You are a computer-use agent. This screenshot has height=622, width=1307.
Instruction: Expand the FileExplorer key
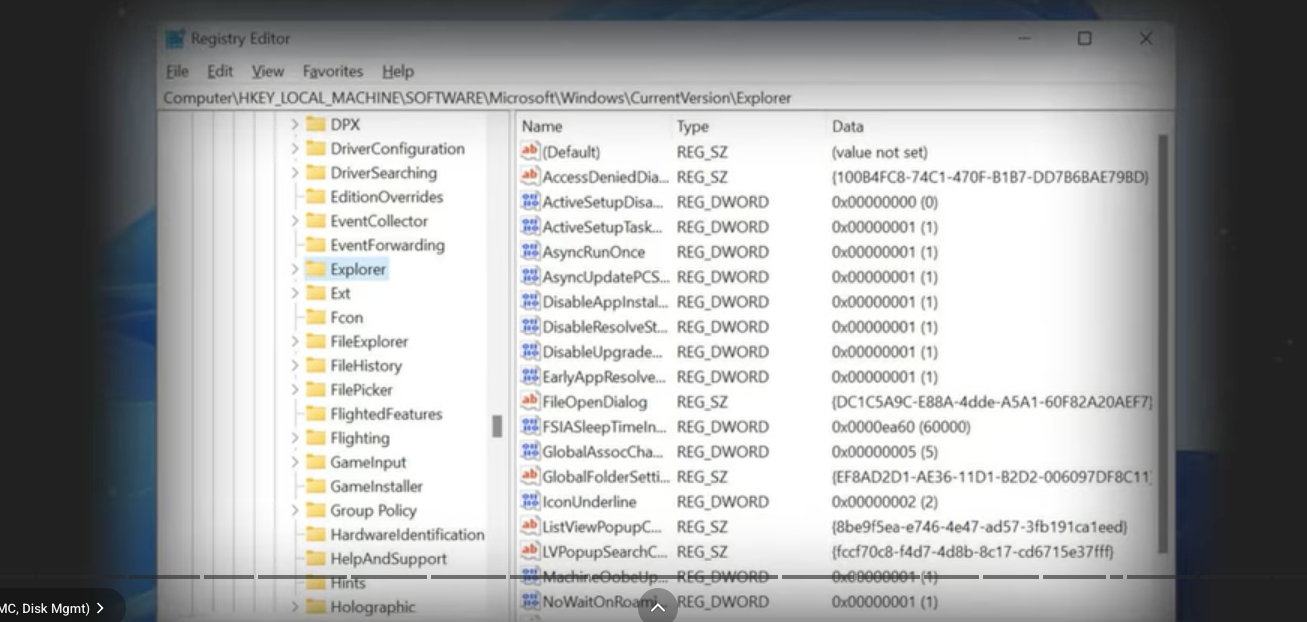pyautogui.click(x=294, y=342)
